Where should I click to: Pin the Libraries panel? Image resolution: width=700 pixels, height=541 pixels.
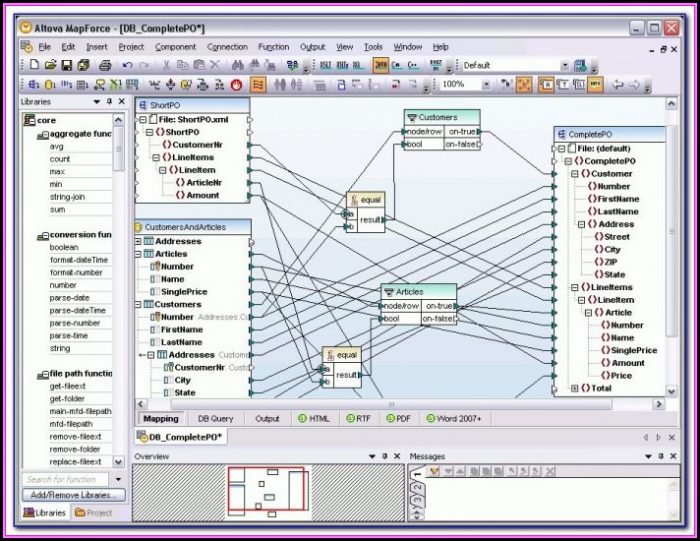click(x=109, y=102)
